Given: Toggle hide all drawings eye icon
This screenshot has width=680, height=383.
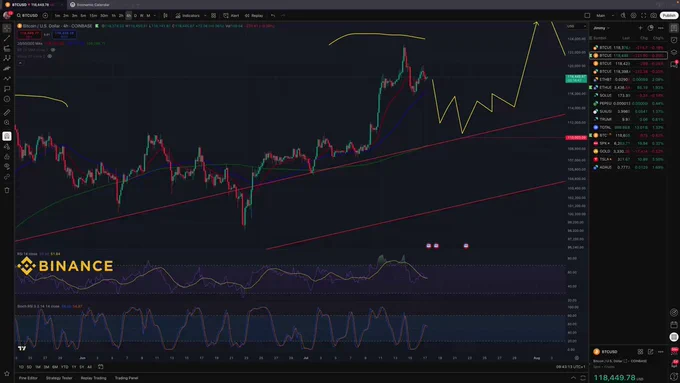Looking at the screenshot, I should (7, 167).
